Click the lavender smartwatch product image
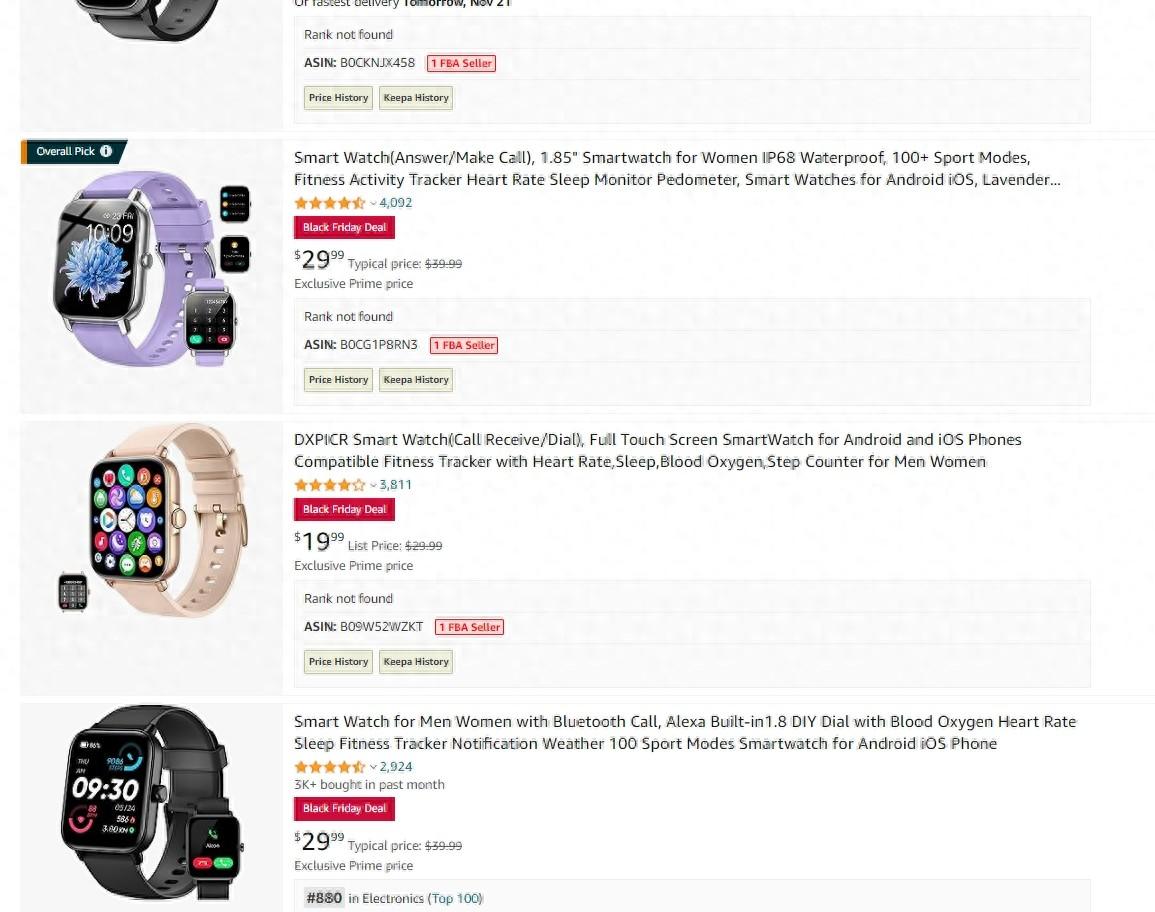 point(152,269)
